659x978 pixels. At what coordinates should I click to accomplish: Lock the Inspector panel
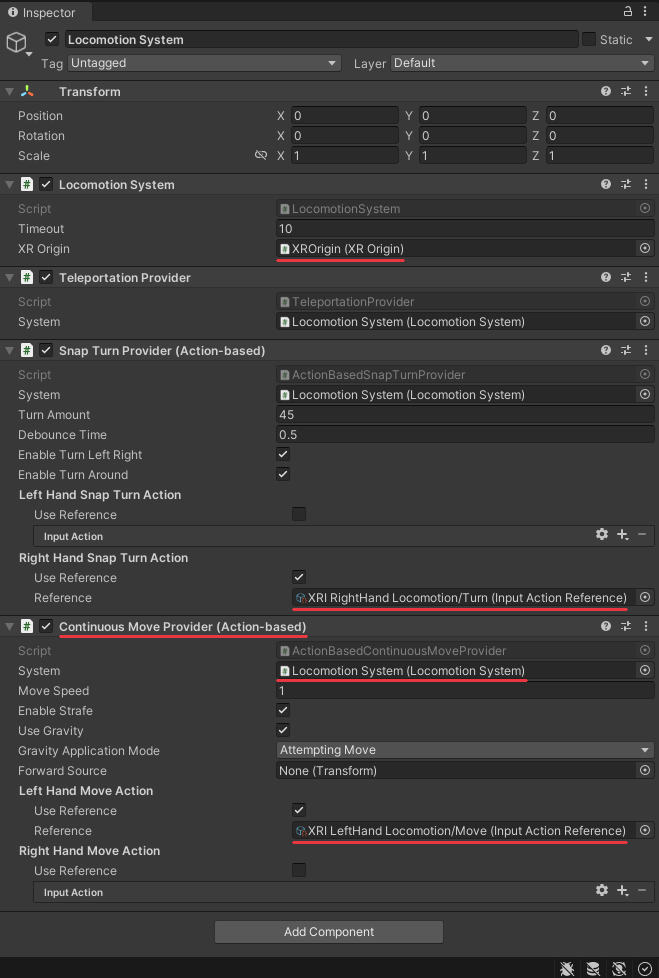pyautogui.click(x=628, y=11)
